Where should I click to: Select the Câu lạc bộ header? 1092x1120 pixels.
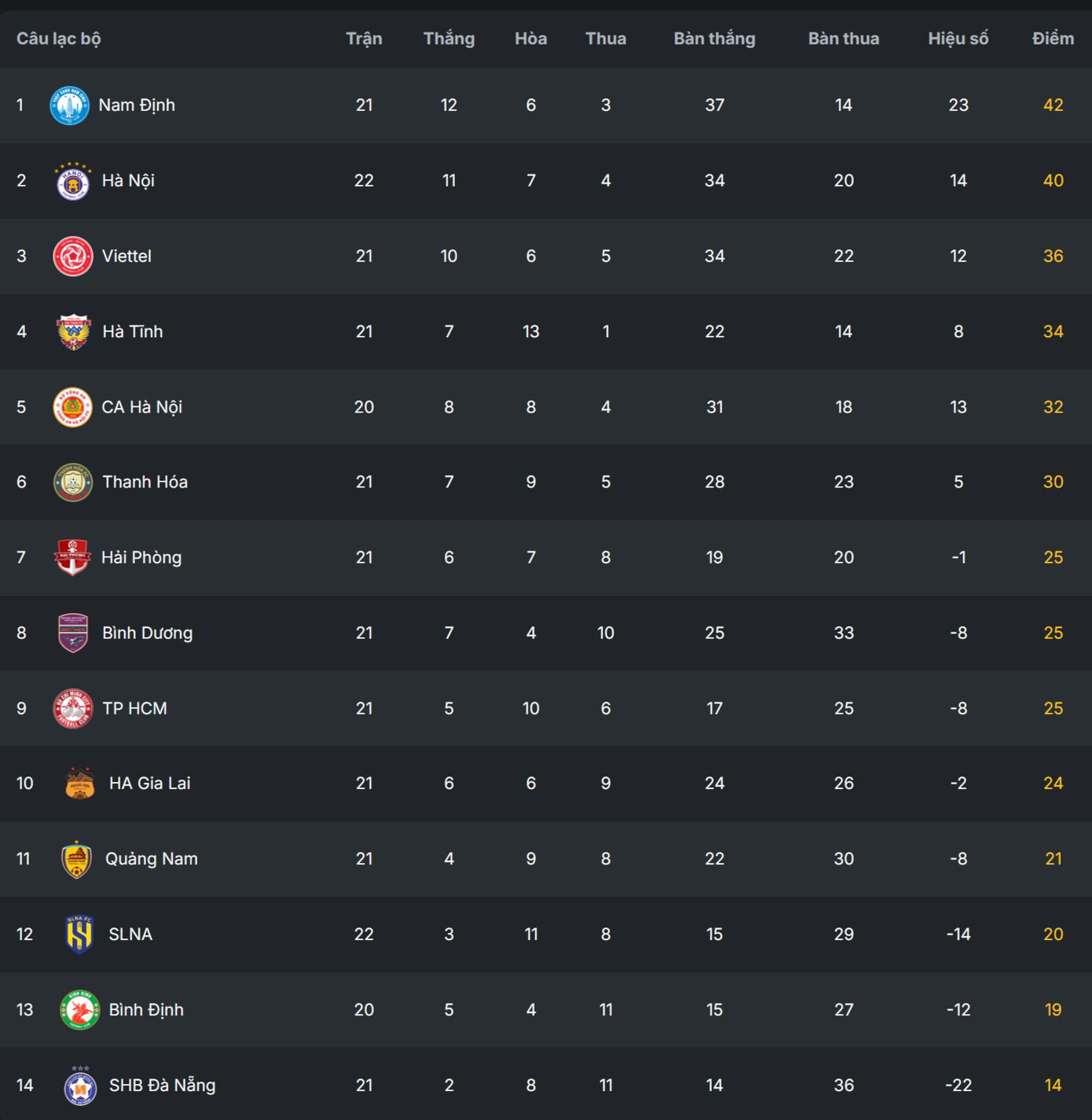[59, 39]
